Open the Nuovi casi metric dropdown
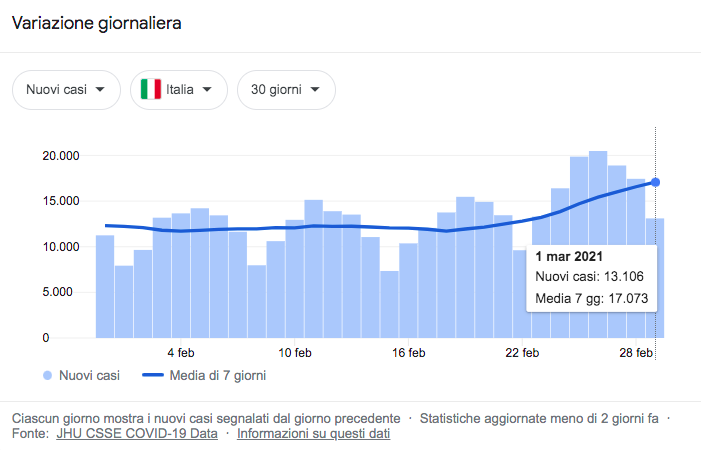 pyautogui.click(x=66, y=90)
